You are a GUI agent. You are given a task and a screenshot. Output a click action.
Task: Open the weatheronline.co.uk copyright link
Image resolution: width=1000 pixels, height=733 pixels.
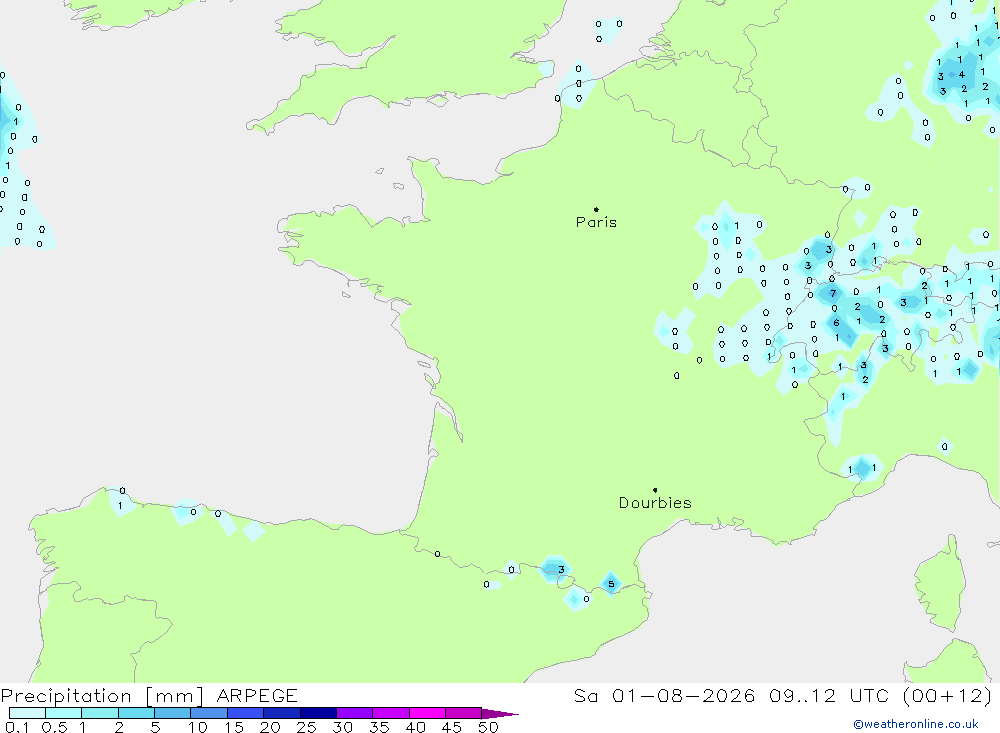[x=916, y=724]
